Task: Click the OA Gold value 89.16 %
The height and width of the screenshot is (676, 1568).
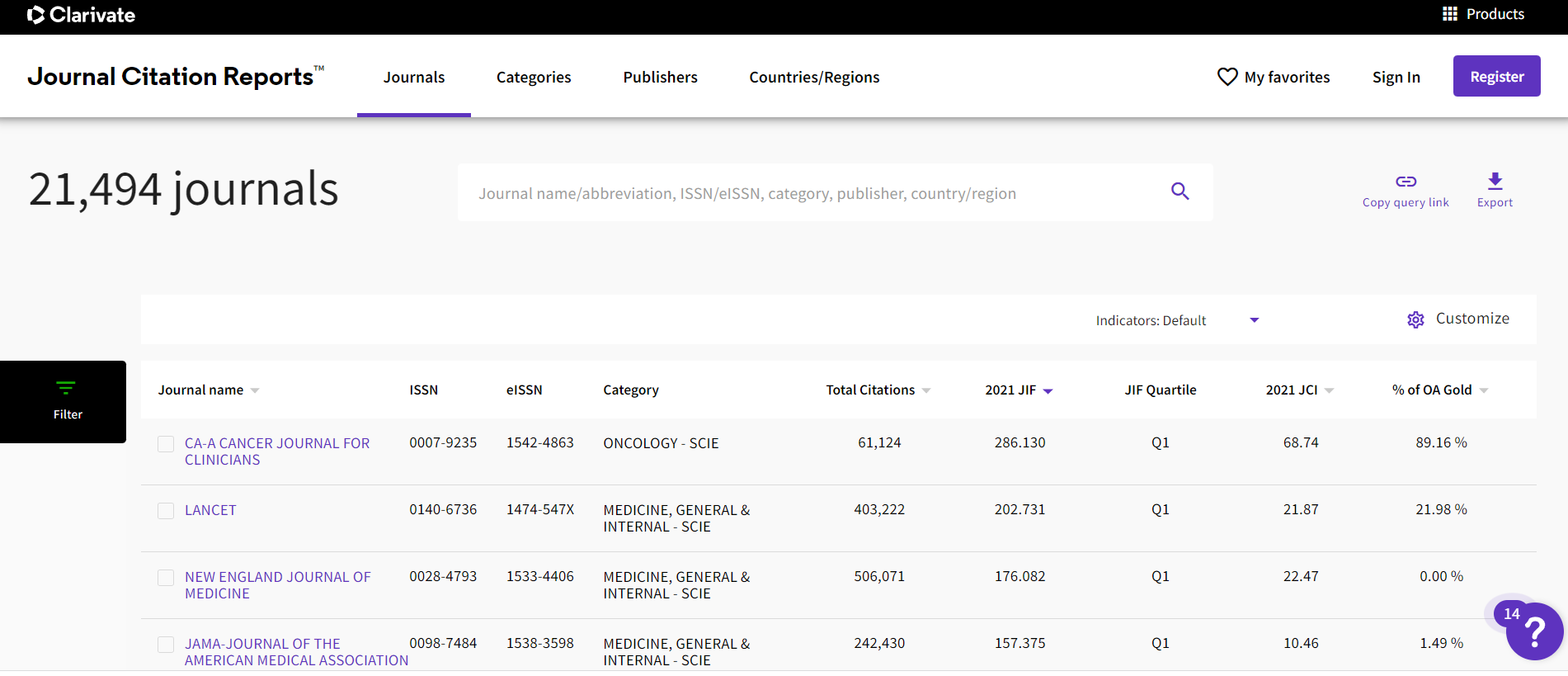Action: [1441, 442]
